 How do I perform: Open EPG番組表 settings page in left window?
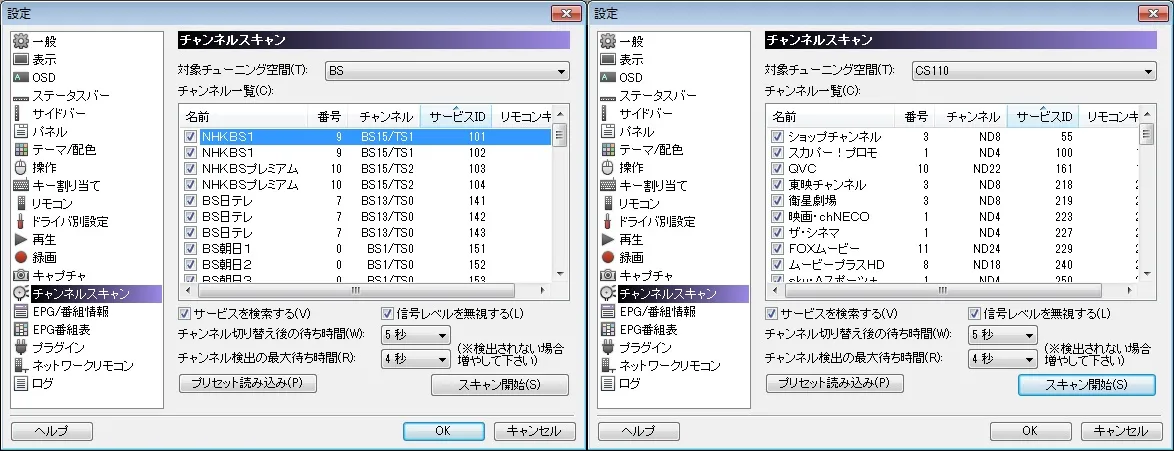pos(61,329)
